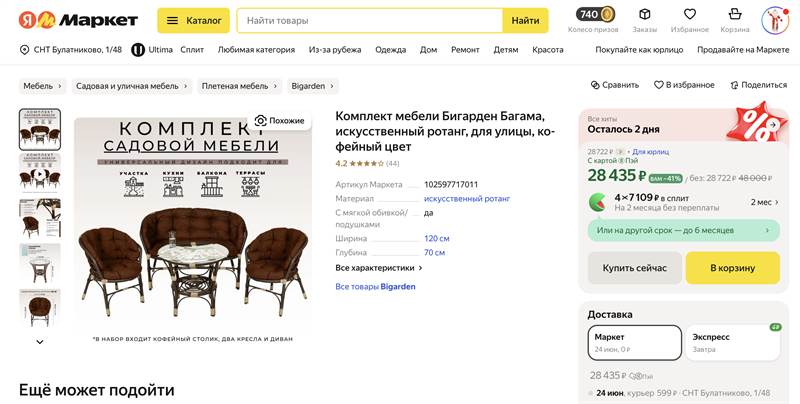800x404 pixels.
Task: Click the Купить сейчас button
Action: pyautogui.click(x=635, y=268)
